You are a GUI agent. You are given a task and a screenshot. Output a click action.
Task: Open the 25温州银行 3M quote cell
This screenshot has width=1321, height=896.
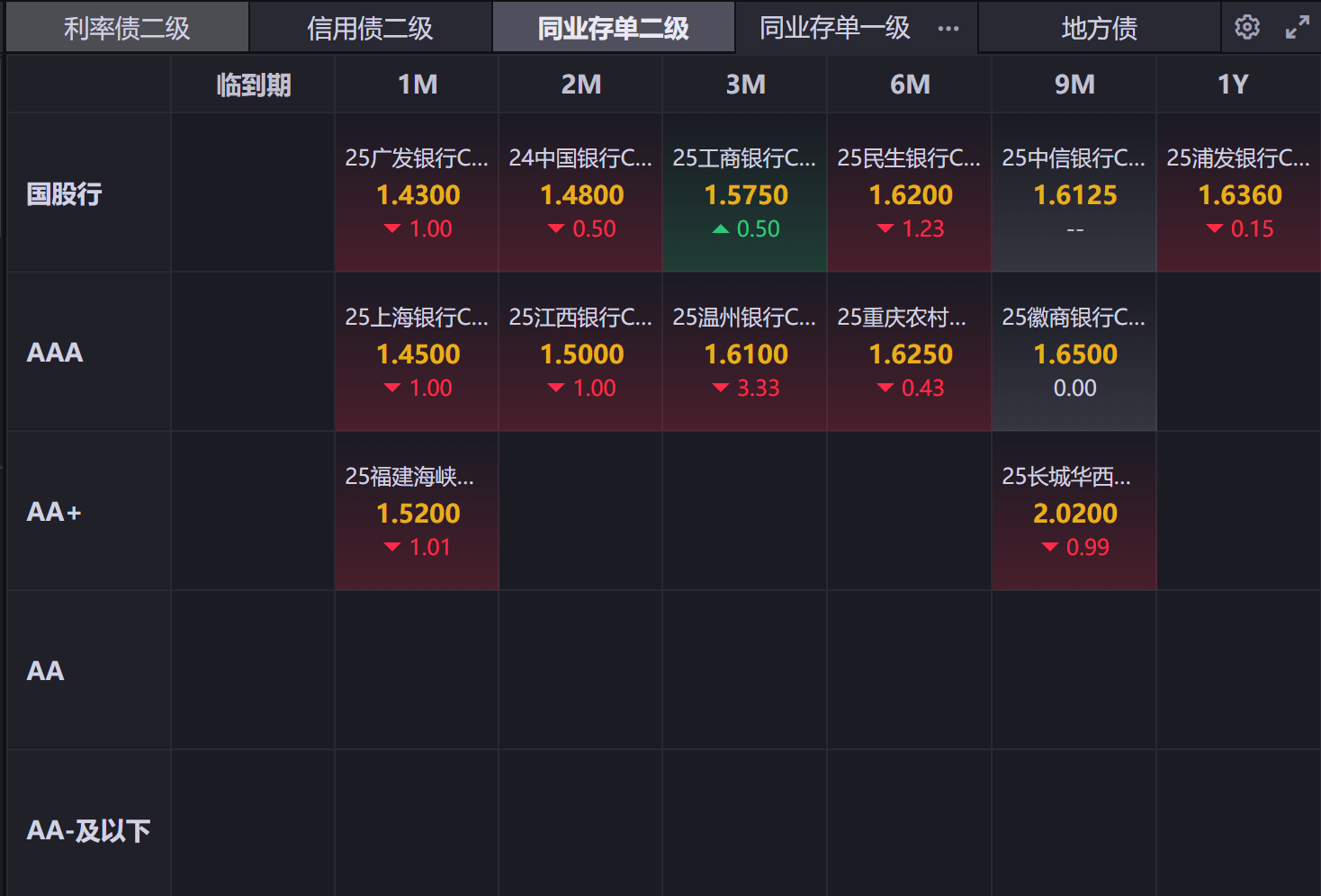click(745, 353)
